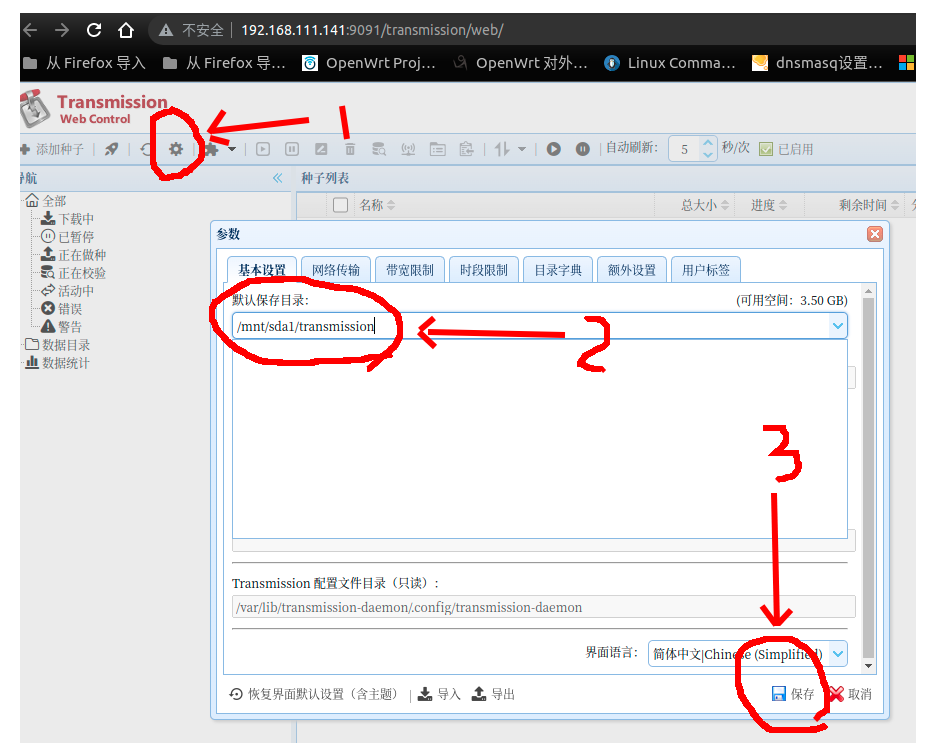Click Add Torrent (添加种子) button
The height and width of the screenshot is (743, 925).
click(52, 149)
